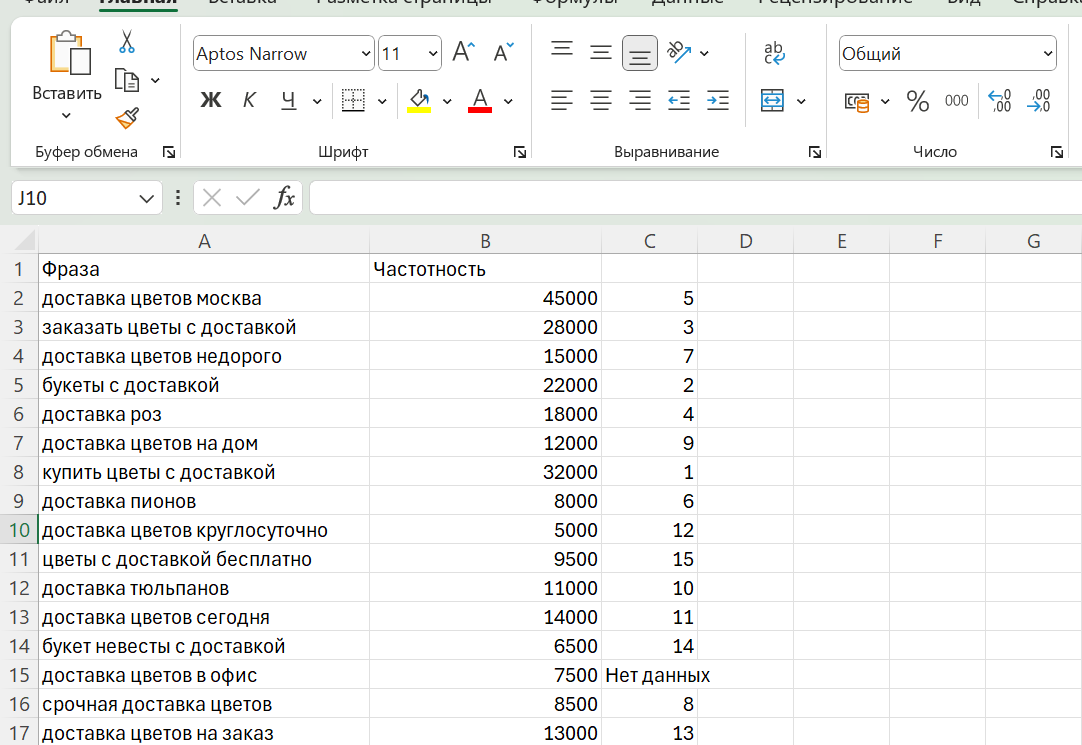The image size is (1082, 745).
Task: Expand accounting format options arrow
Action: [x=885, y=101]
